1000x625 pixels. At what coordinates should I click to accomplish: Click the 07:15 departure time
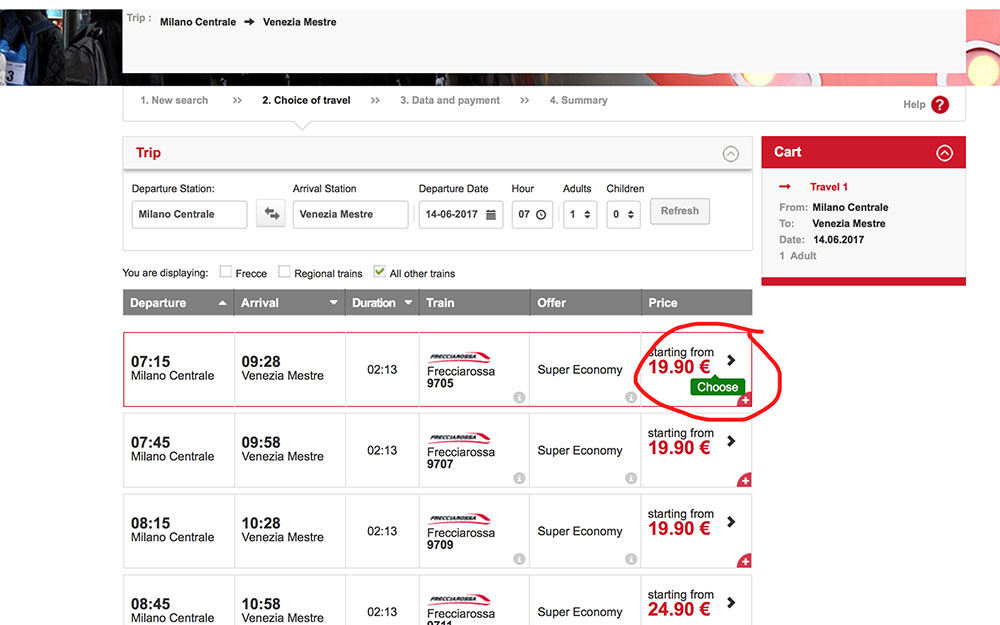click(151, 362)
